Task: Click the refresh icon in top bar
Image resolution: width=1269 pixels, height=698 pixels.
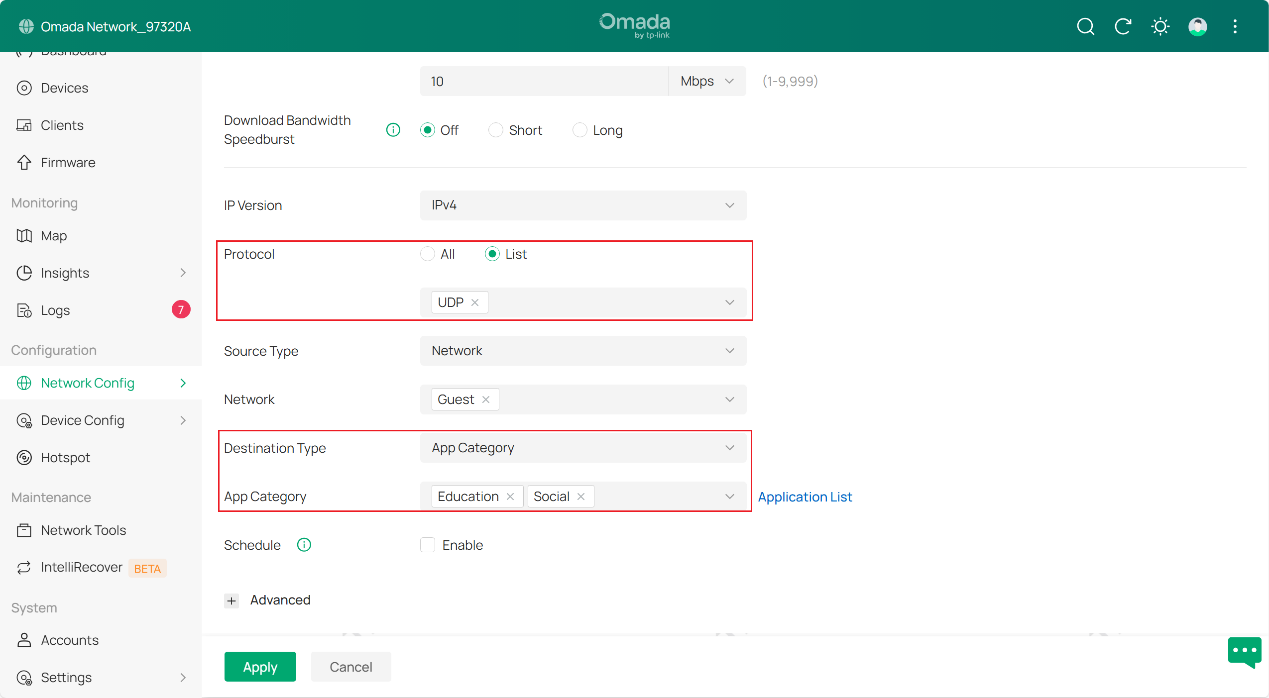Action: (x=1123, y=27)
